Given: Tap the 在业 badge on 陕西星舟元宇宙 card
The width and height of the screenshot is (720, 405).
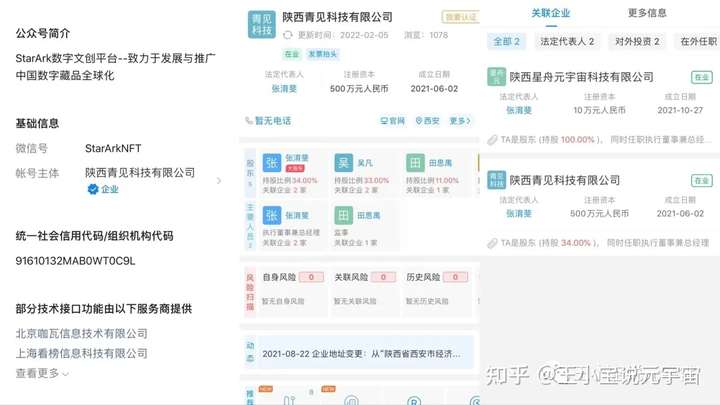Looking at the screenshot, I should (702, 77).
